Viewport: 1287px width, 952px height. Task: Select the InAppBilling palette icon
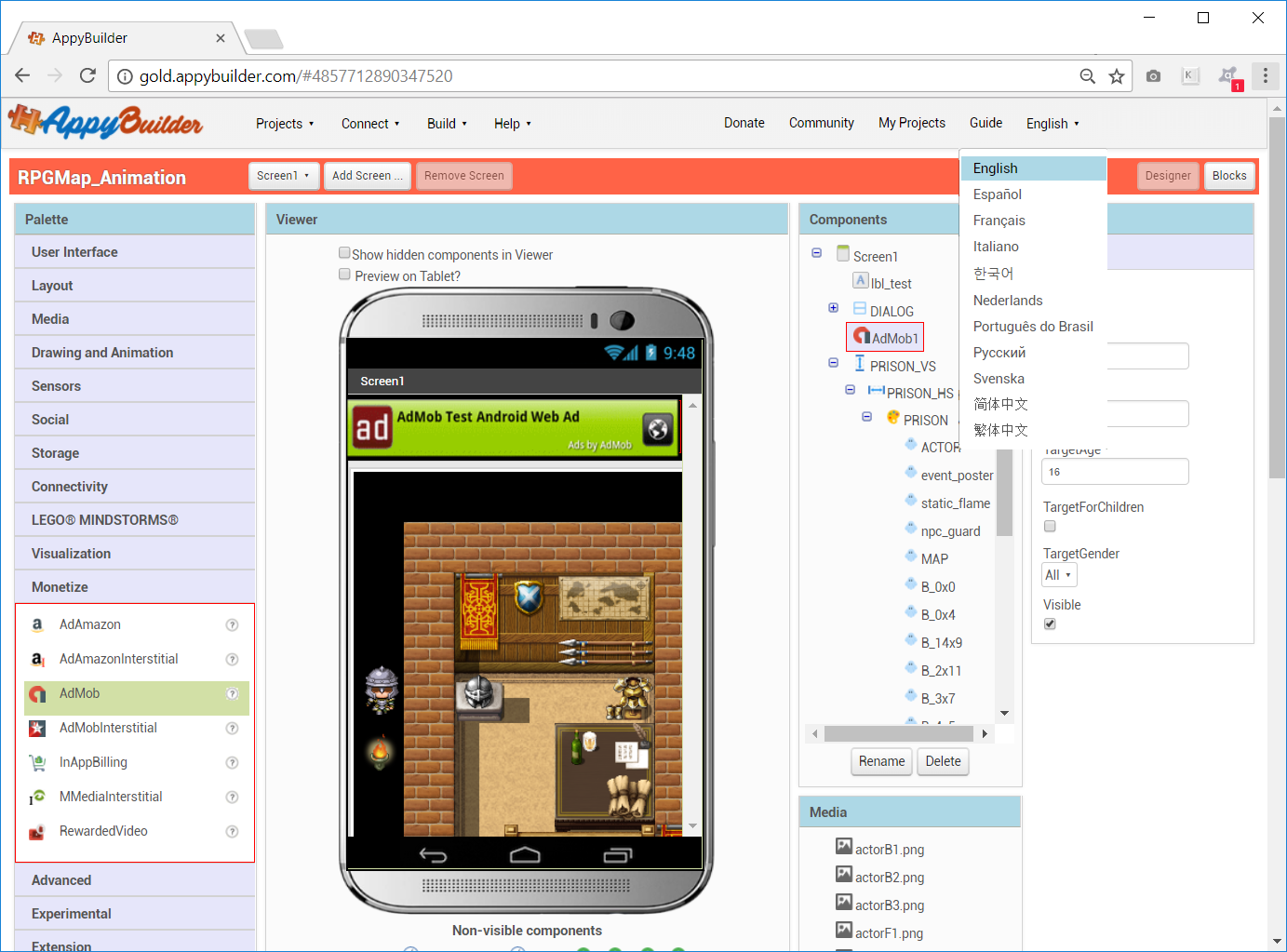(x=35, y=762)
